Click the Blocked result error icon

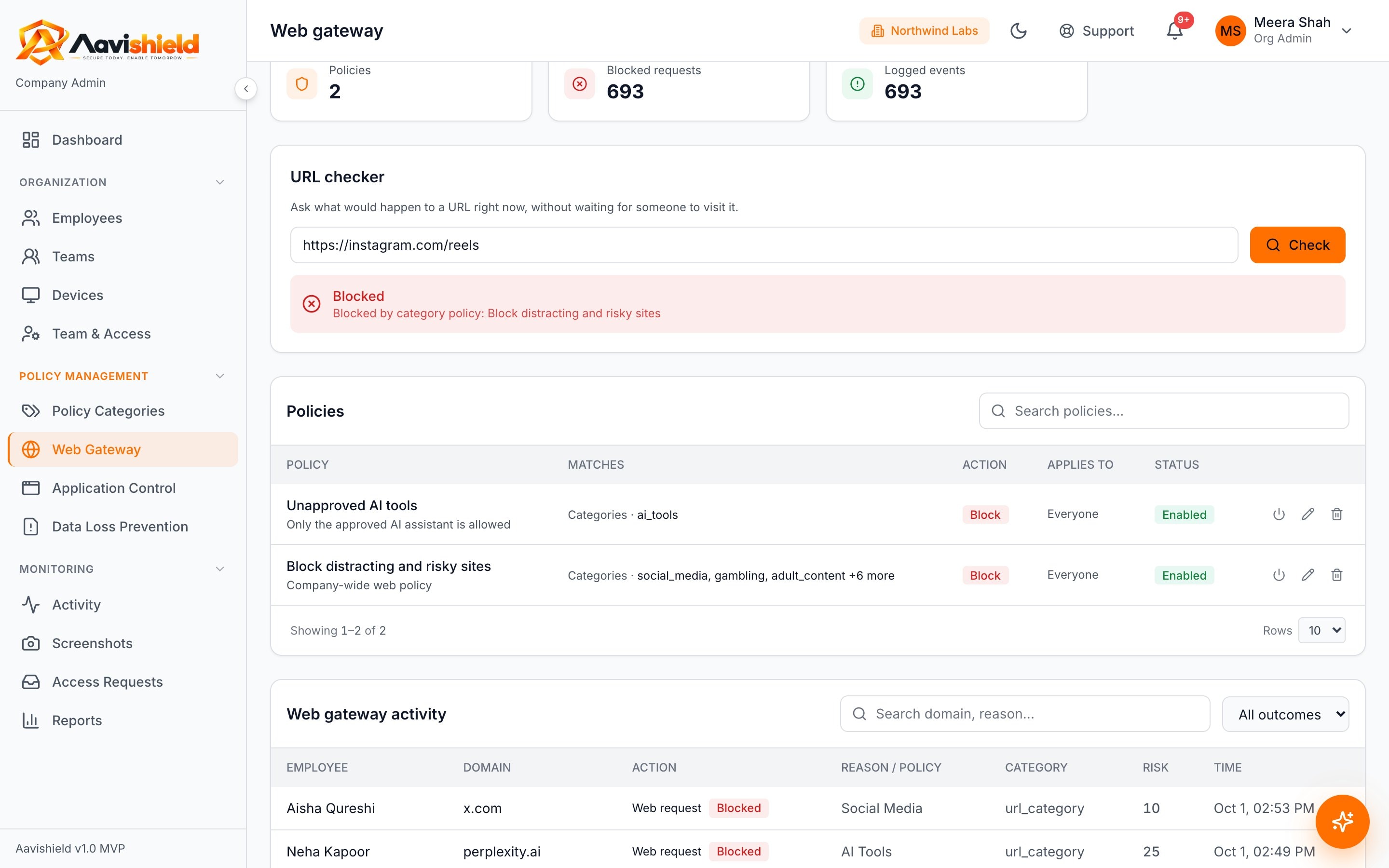[312, 304]
